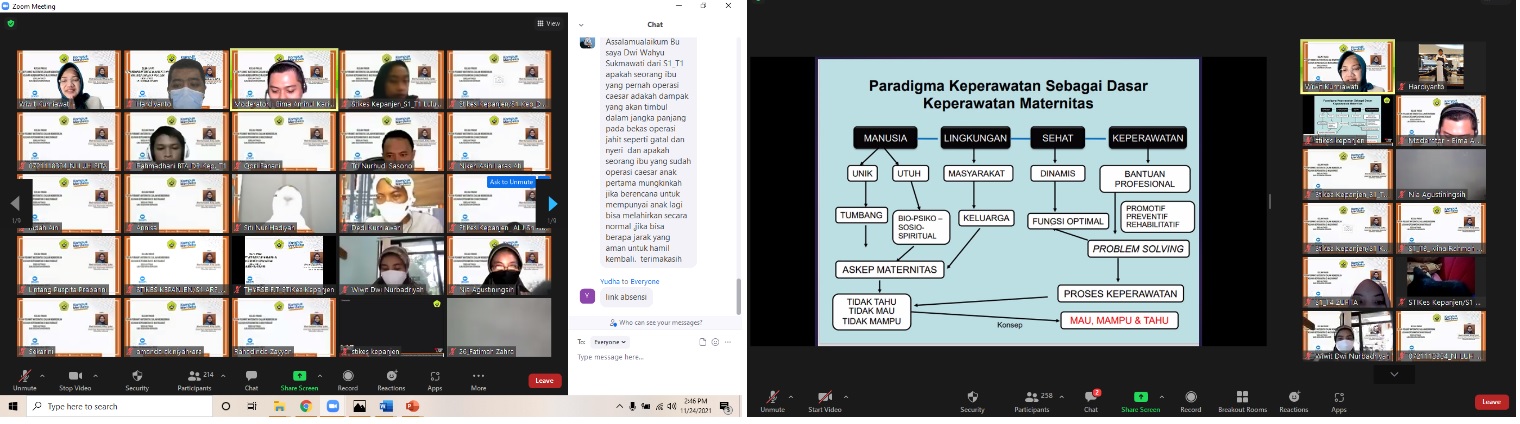
Task: Unmute microphone in the left Zoom window
Action: pyautogui.click(x=23, y=379)
